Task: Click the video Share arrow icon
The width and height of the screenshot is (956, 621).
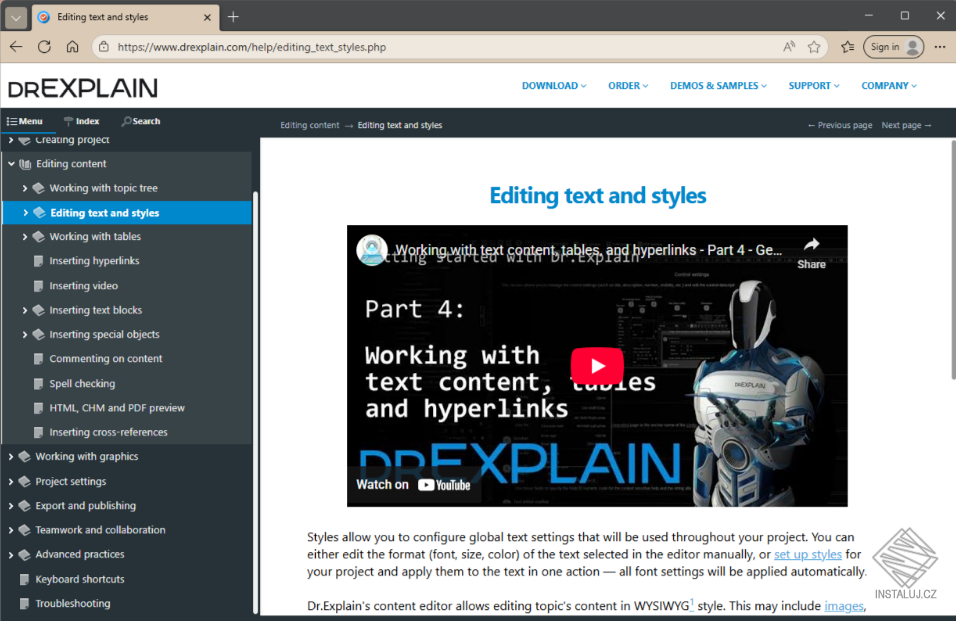Action: (812, 244)
